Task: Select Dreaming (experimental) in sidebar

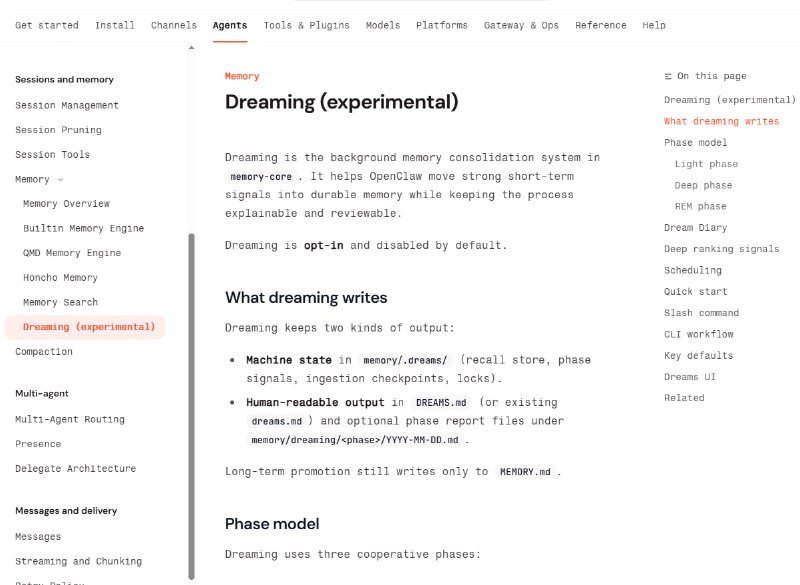Action: pyautogui.click(x=88, y=327)
